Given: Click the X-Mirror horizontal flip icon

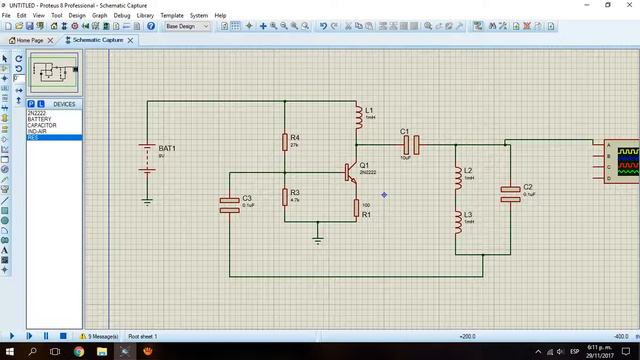Looking at the screenshot, I should [x=19, y=90].
